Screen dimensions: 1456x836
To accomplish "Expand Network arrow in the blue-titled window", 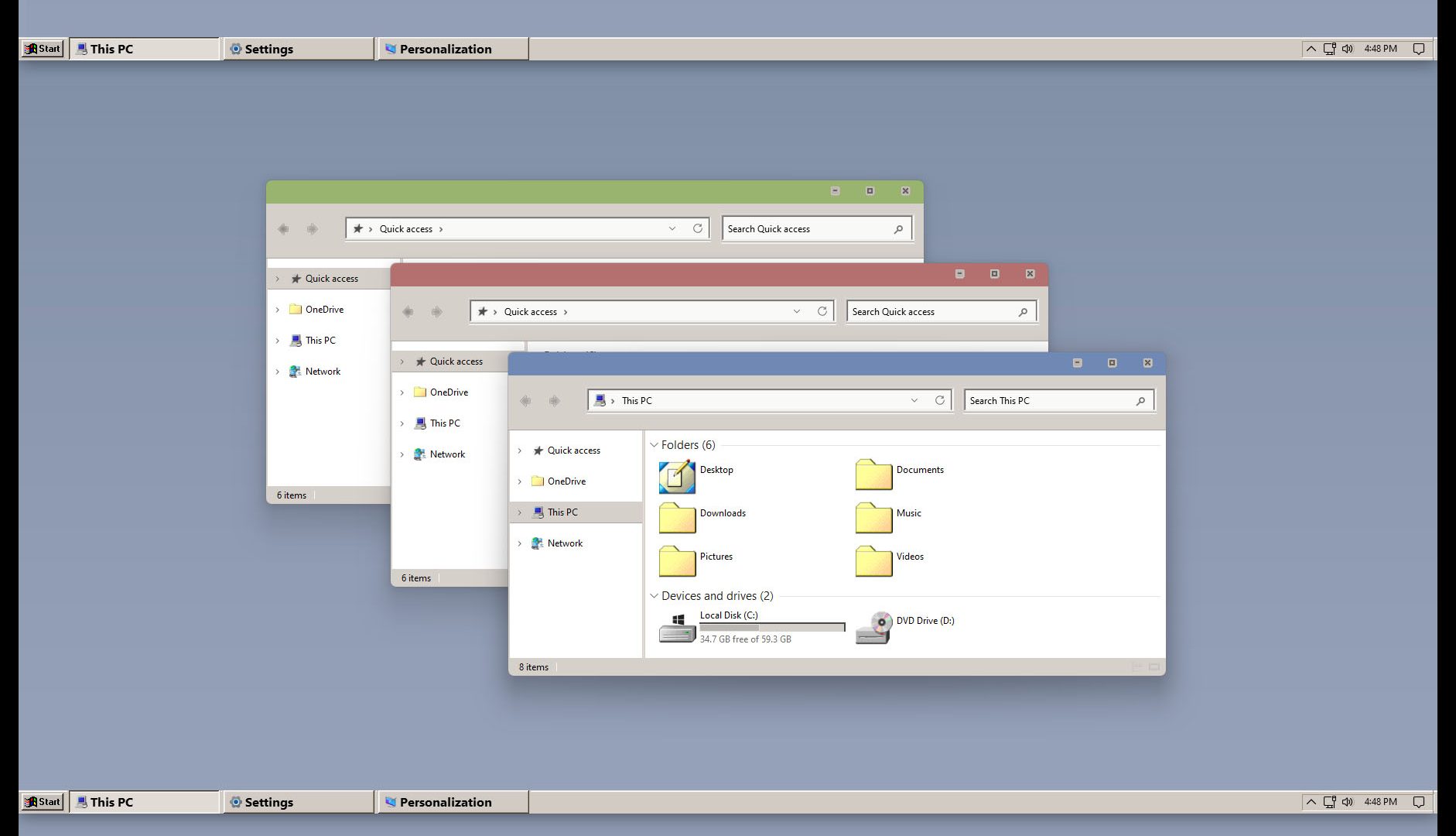I will point(520,543).
